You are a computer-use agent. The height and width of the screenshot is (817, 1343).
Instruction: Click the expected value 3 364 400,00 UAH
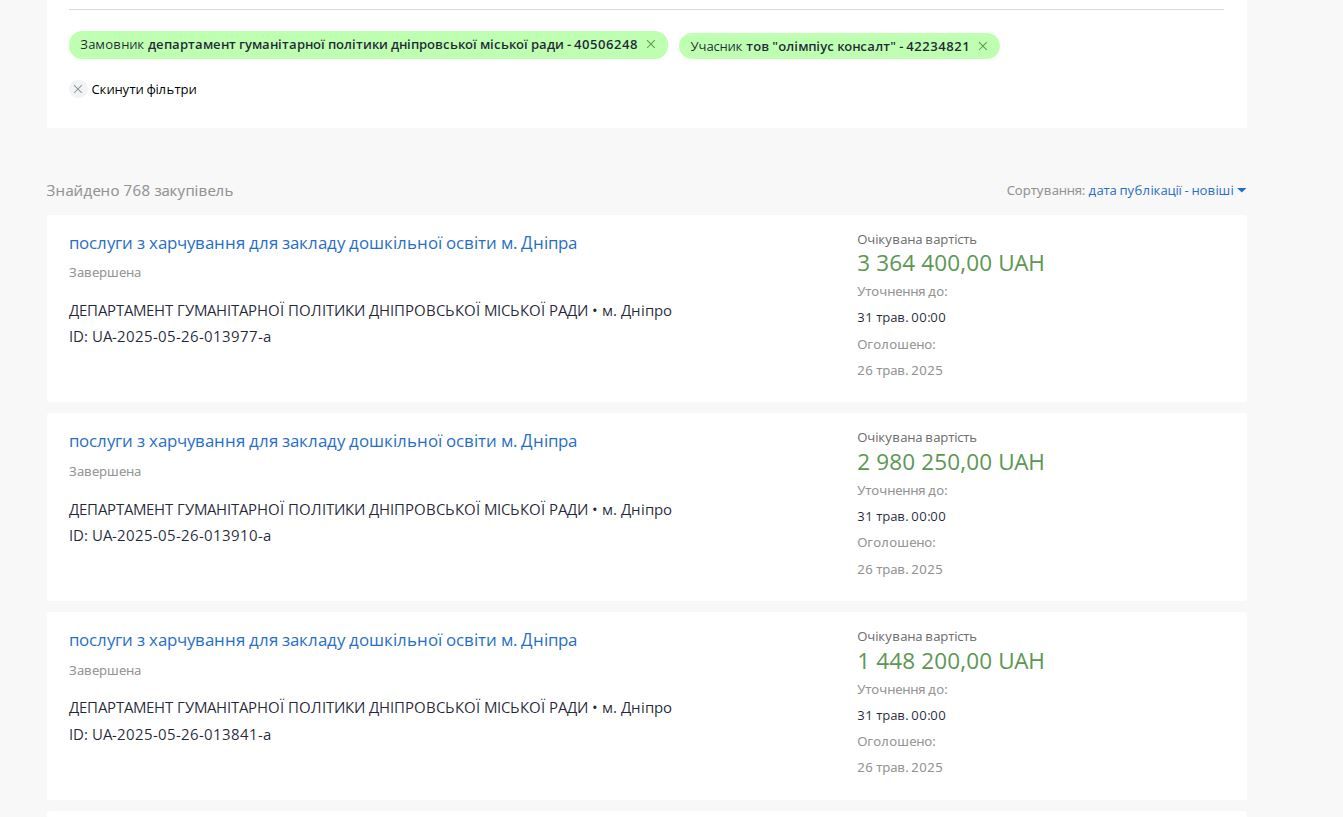(950, 264)
